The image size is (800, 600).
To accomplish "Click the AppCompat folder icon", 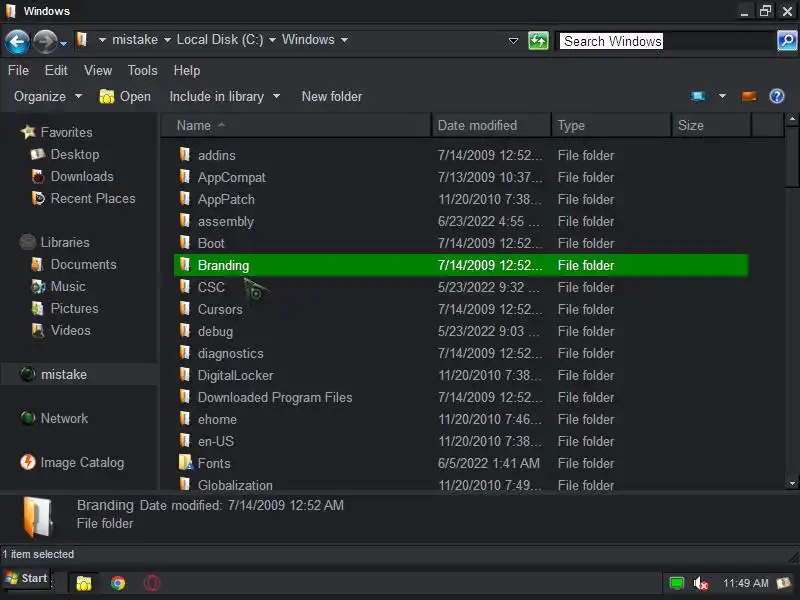I will click(x=185, y=176).
